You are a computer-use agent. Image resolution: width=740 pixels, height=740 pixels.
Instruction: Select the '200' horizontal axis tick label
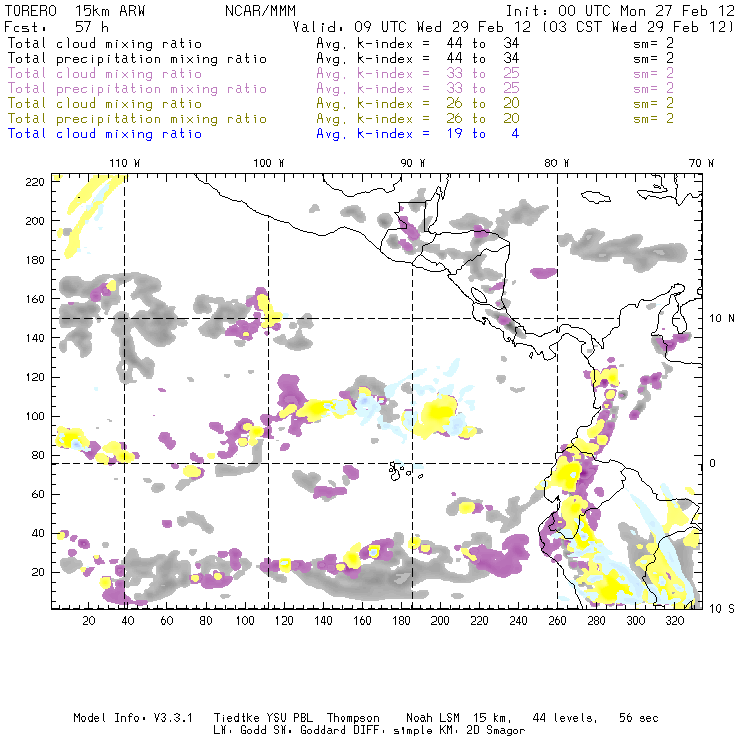[x=440, y=621]
